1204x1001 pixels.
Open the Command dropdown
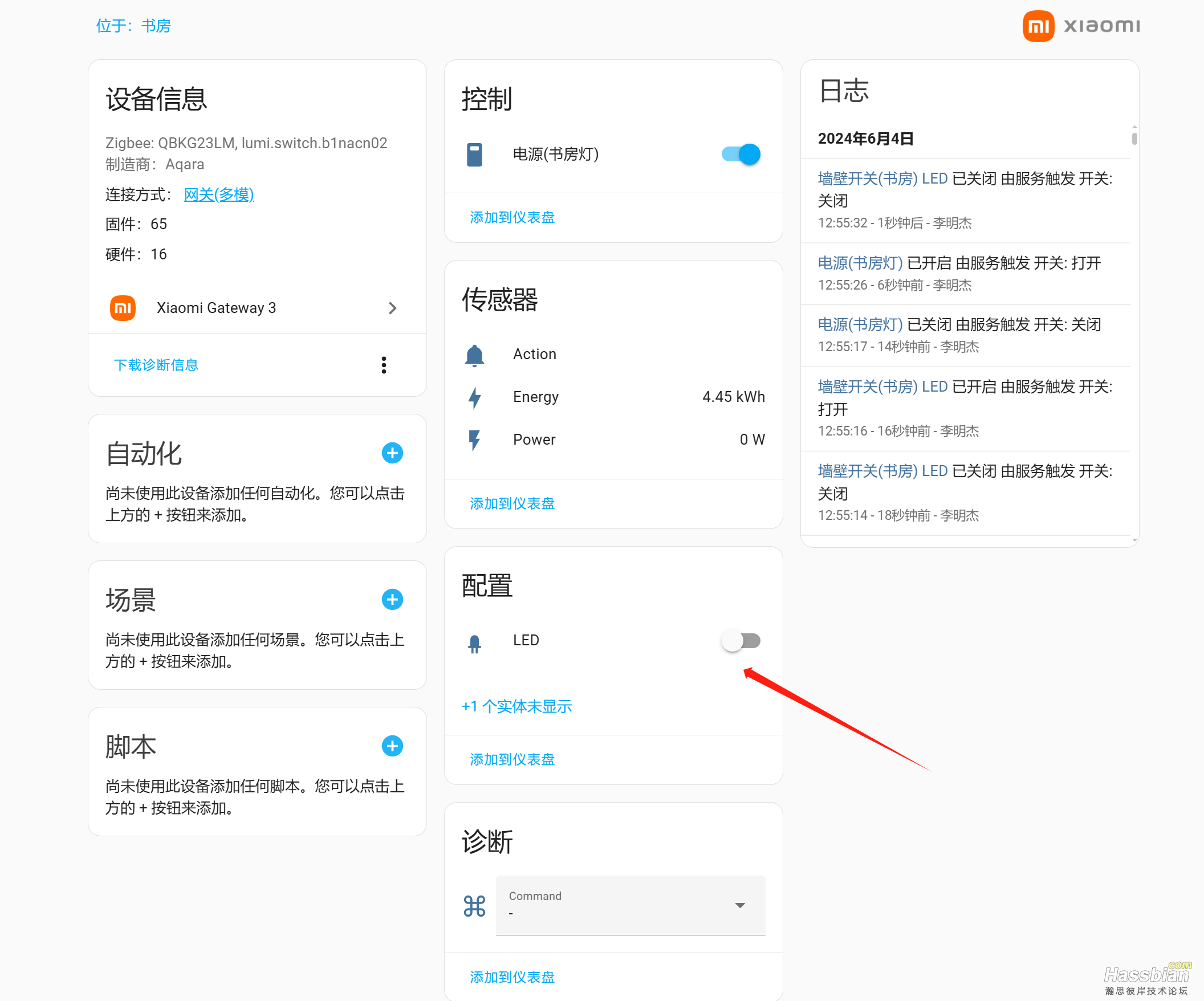click(x=631, y=905)
